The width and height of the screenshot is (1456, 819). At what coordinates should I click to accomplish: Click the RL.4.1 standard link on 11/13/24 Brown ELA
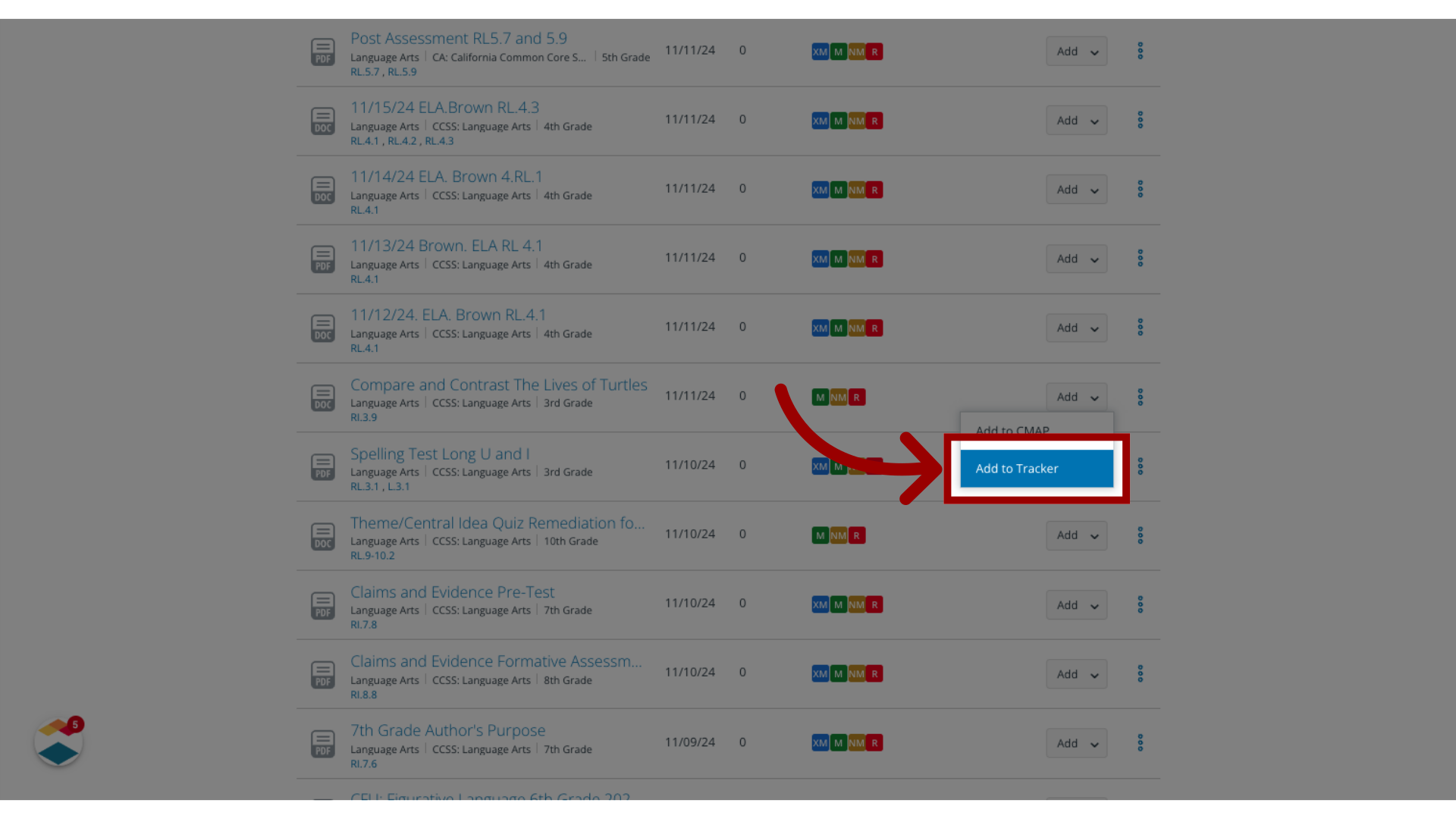pos(364,278)
